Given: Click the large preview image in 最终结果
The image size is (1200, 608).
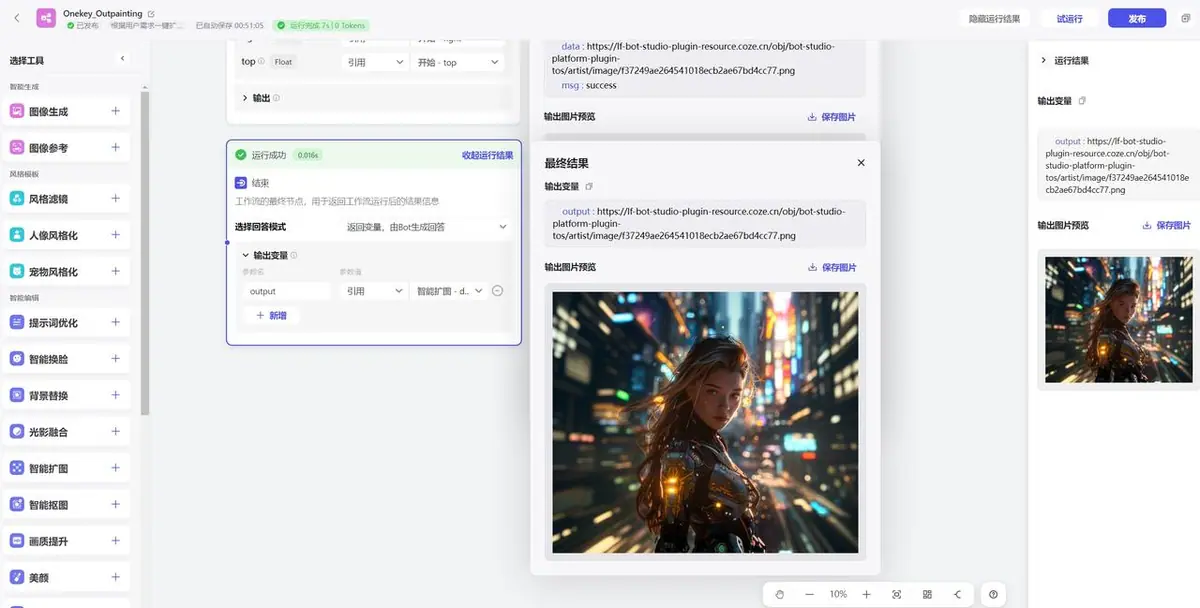Looking at the screenshot, I should pyautogui.click(x=705, y=422).
